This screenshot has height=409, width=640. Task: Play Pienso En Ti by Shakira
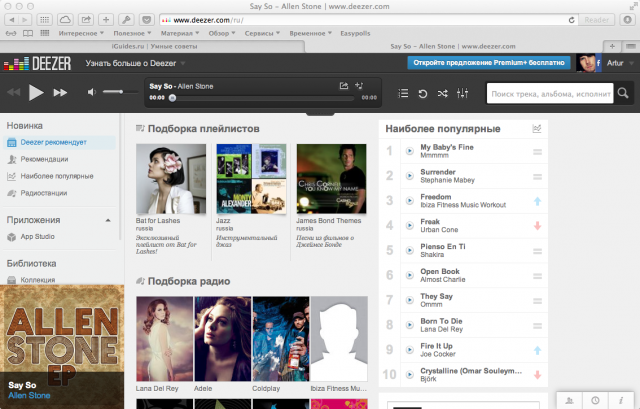point(409,250)
